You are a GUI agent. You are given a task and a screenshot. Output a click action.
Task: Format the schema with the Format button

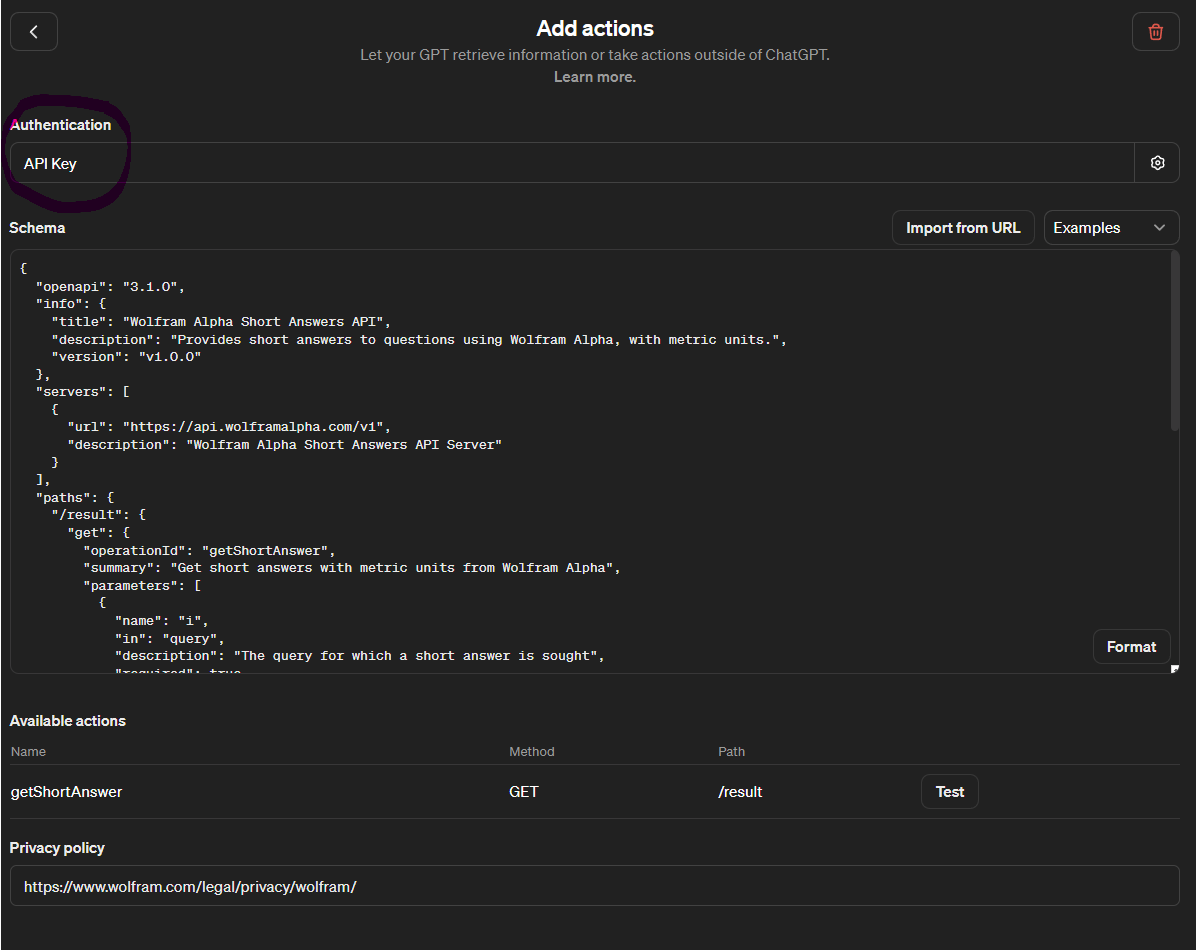pyautogui.click(x=1131, y=646)
